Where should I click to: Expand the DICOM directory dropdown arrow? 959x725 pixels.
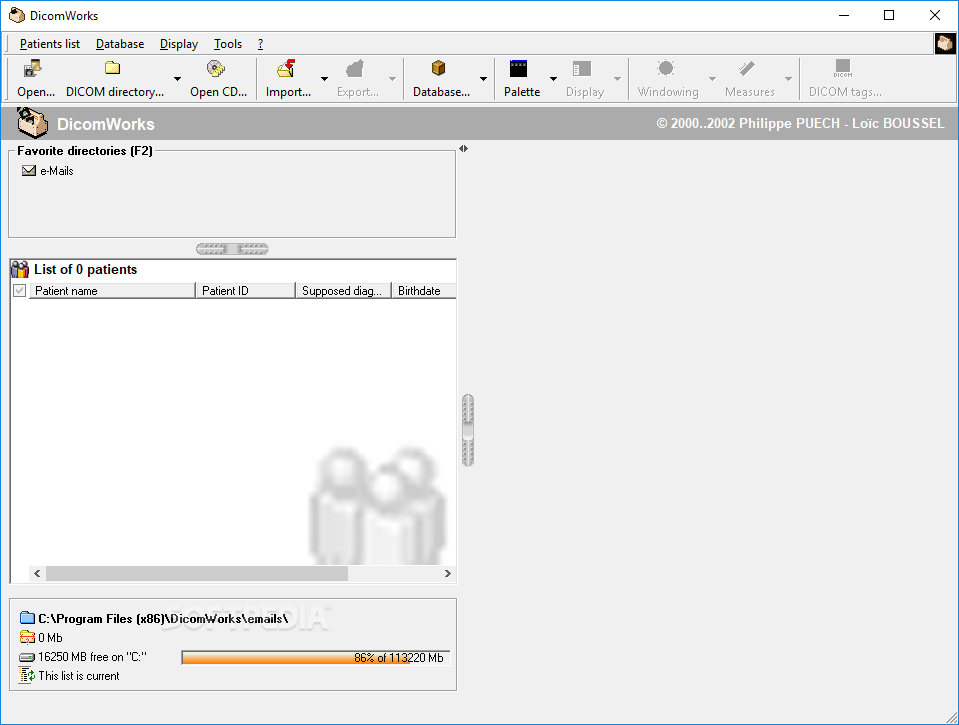(177, 79)
